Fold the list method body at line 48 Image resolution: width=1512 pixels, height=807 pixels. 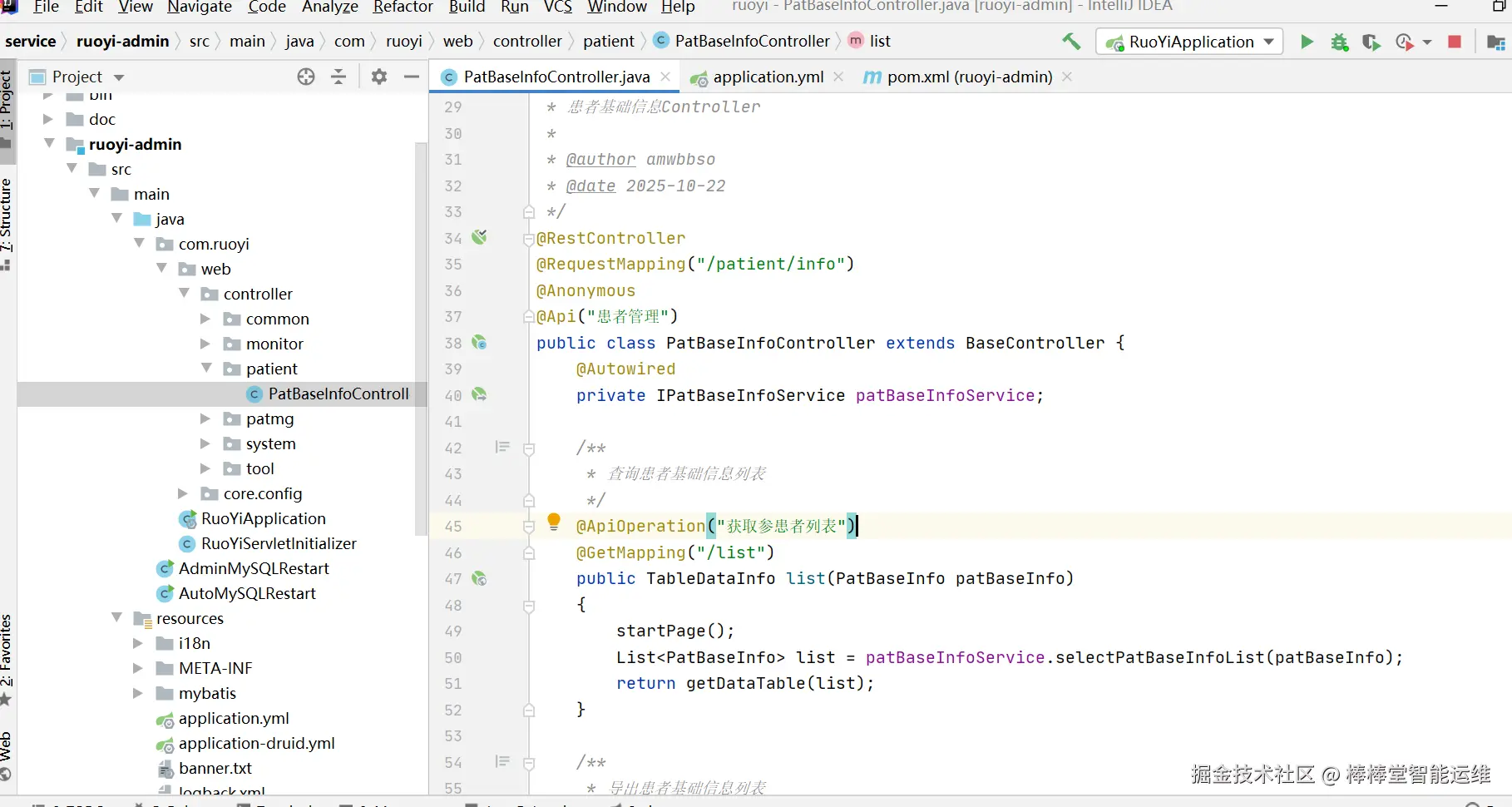[x=528, y=606]
